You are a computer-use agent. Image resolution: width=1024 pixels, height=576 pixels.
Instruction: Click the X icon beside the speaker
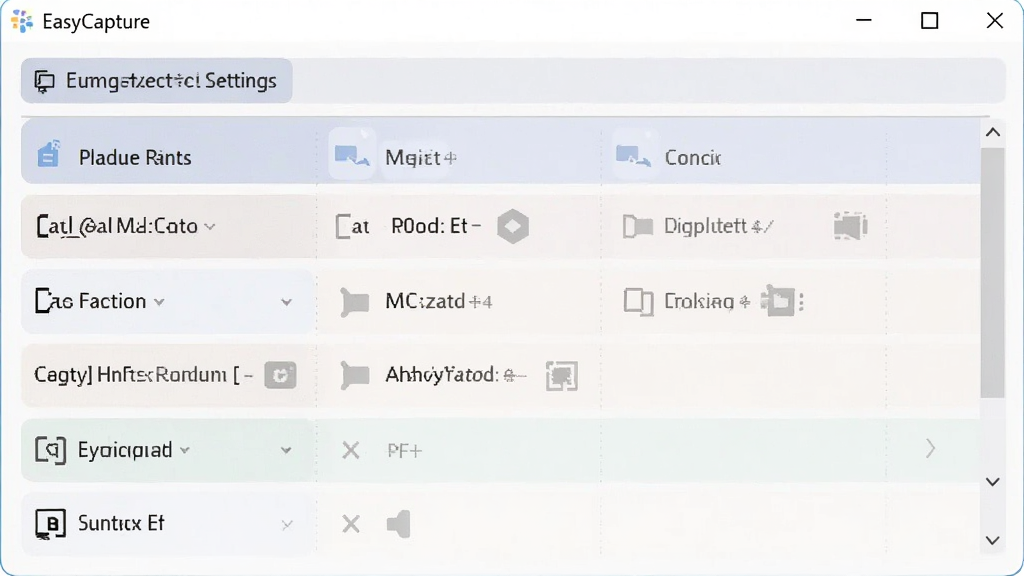point(351,524)
